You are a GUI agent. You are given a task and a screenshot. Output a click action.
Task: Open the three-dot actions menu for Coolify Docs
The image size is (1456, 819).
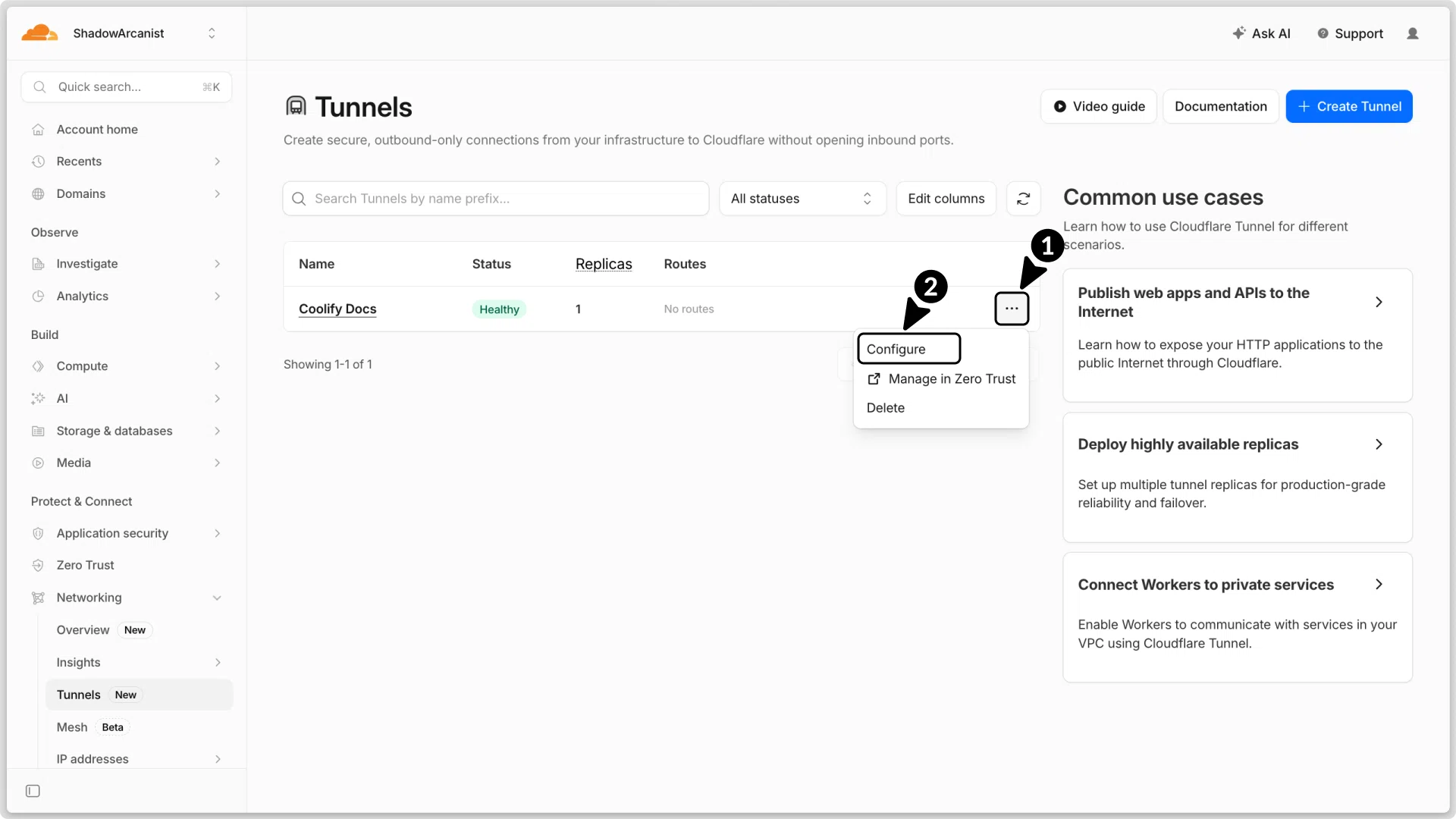tap(1012, 309)
